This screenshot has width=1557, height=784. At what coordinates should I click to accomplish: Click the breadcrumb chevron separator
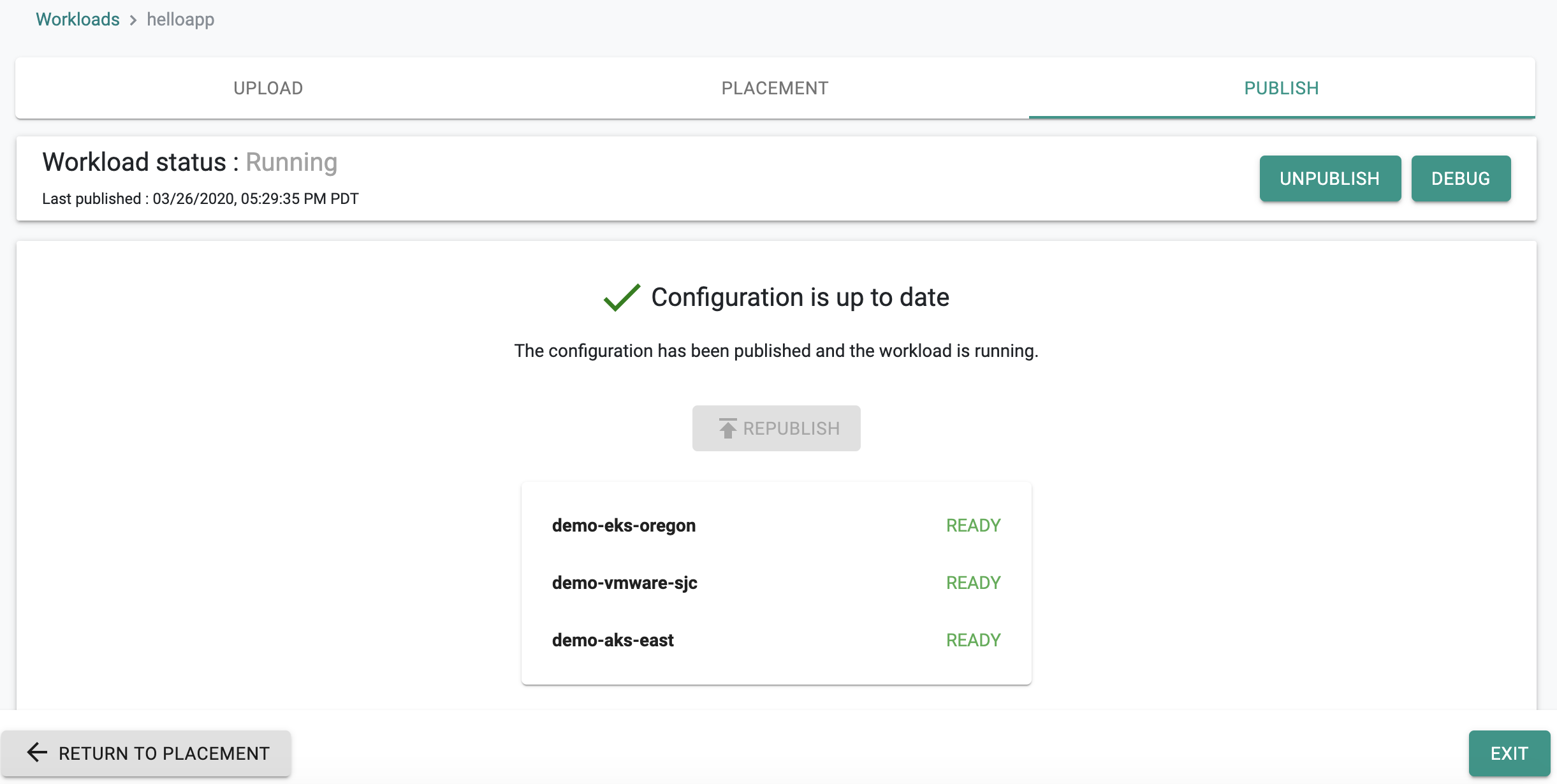[x=133, y=20]
